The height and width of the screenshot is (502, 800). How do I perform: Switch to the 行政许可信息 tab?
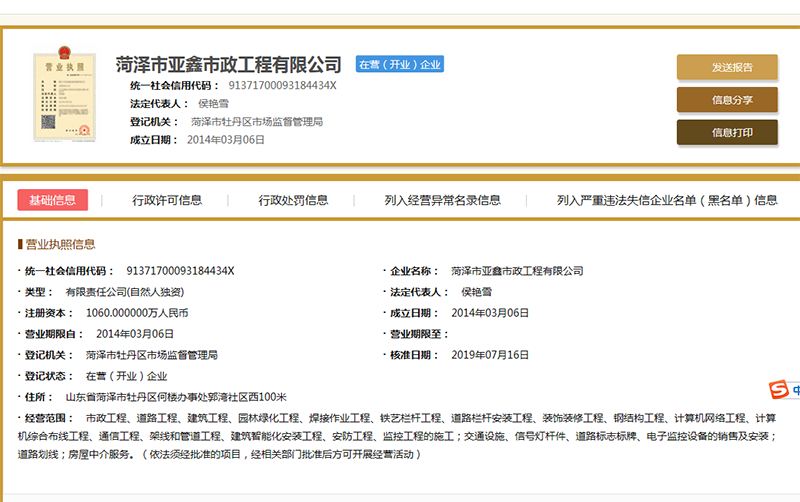167,200
